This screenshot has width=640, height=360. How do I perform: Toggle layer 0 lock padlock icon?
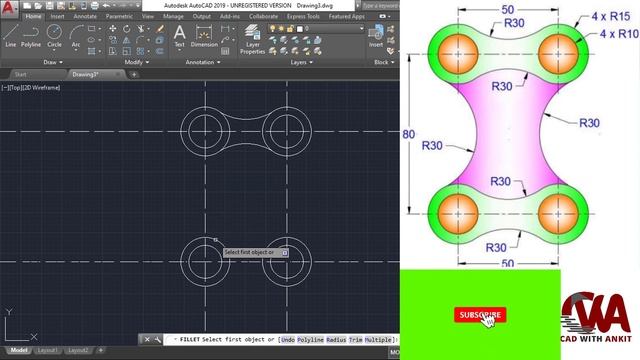pos(290,29)
